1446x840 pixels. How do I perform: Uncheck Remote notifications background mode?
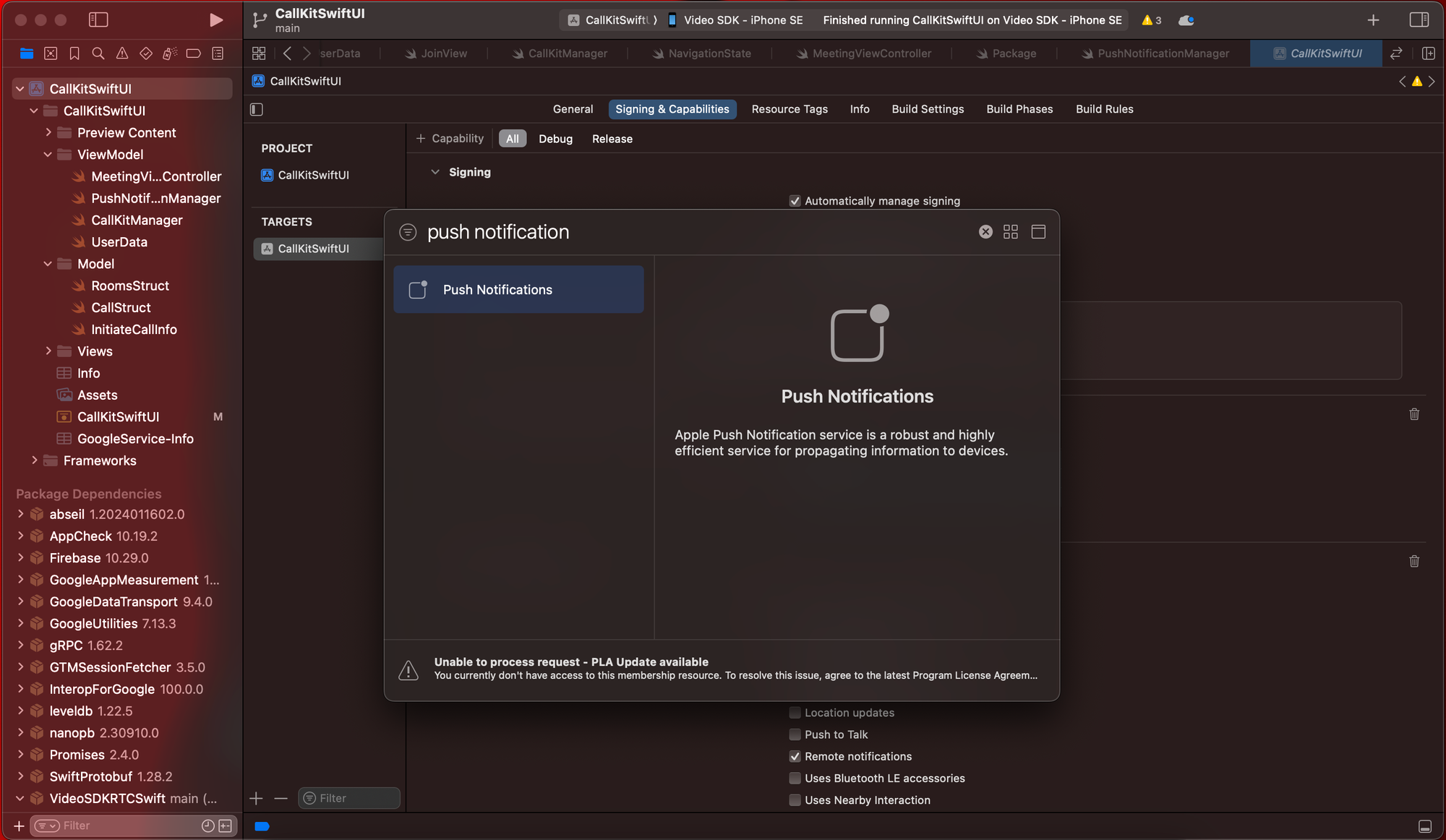[x=795, y=756]
